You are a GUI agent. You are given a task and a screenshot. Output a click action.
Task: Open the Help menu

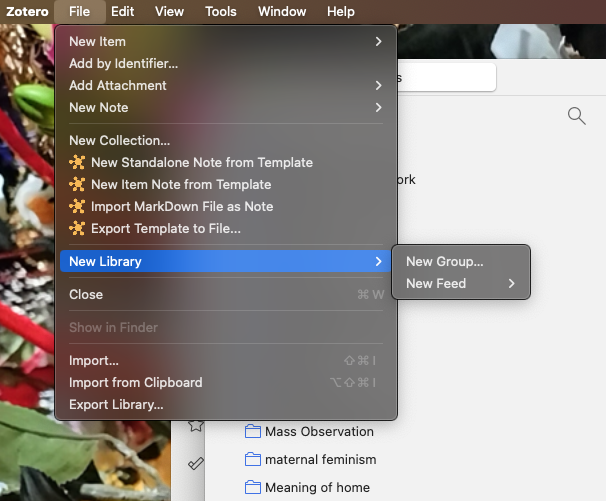click(x=340, y=12)
